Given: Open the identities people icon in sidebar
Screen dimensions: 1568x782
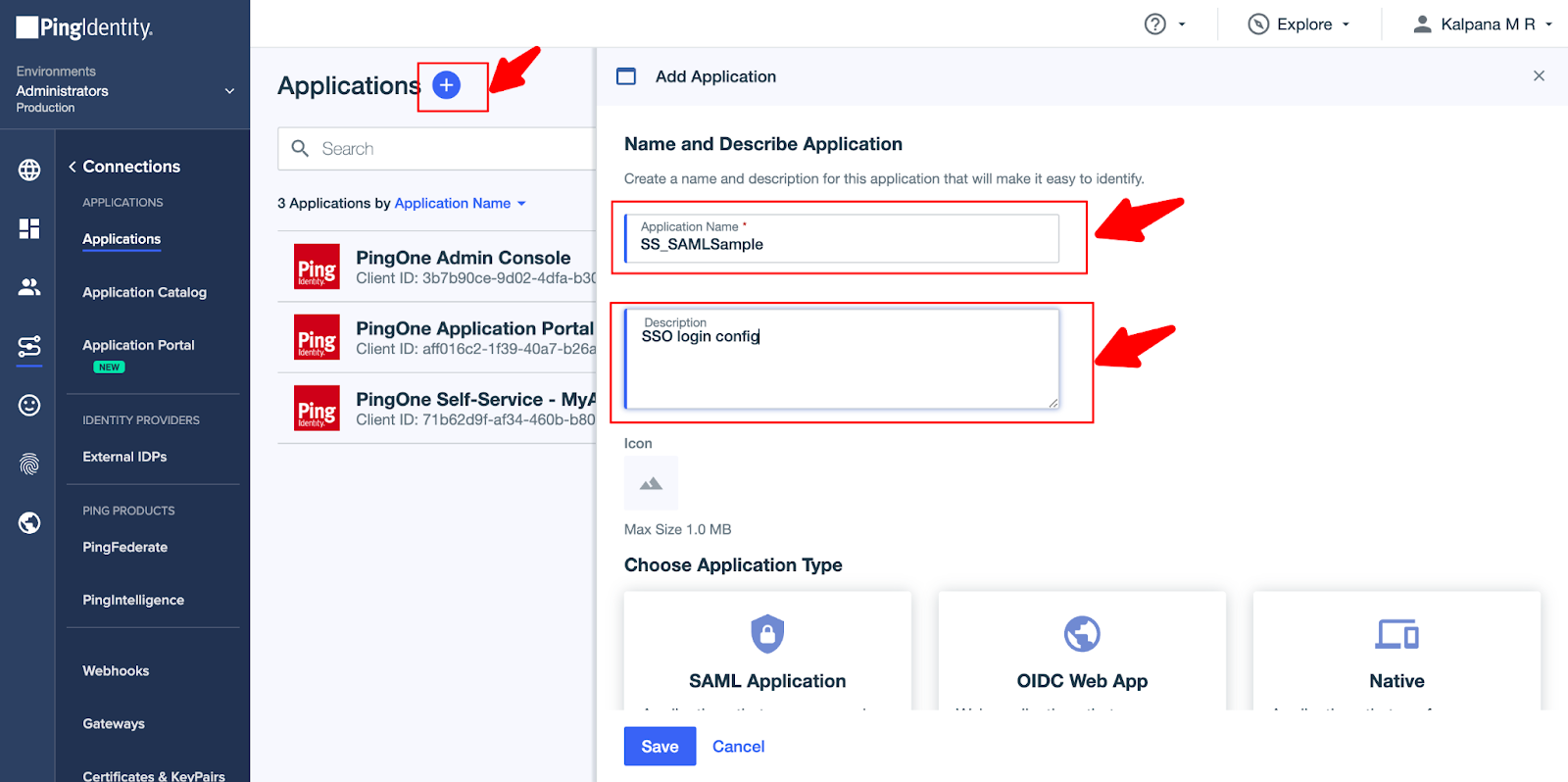Looking at the screenshot, I should click(x=29, y=287).
